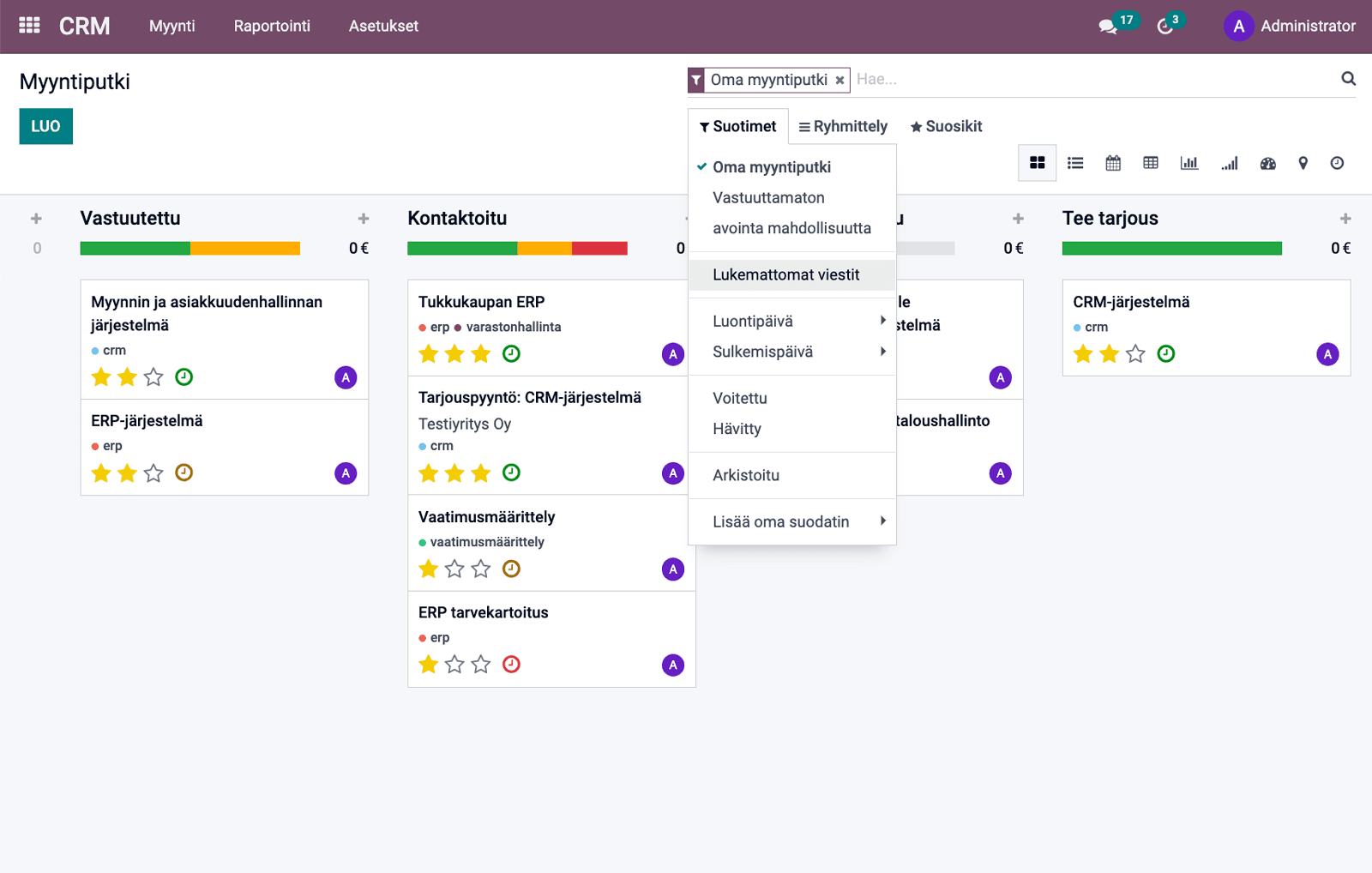Remove the Oma myyntiputki search facet

click(x=840, y=81)
